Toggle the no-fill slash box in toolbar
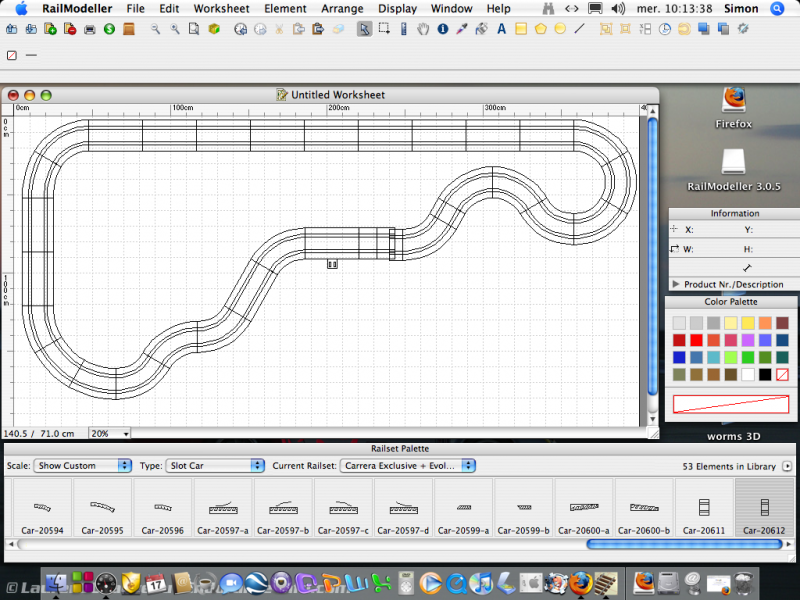Image resolution: width=800 pixels, height=600 pixels. click(11, 55)
